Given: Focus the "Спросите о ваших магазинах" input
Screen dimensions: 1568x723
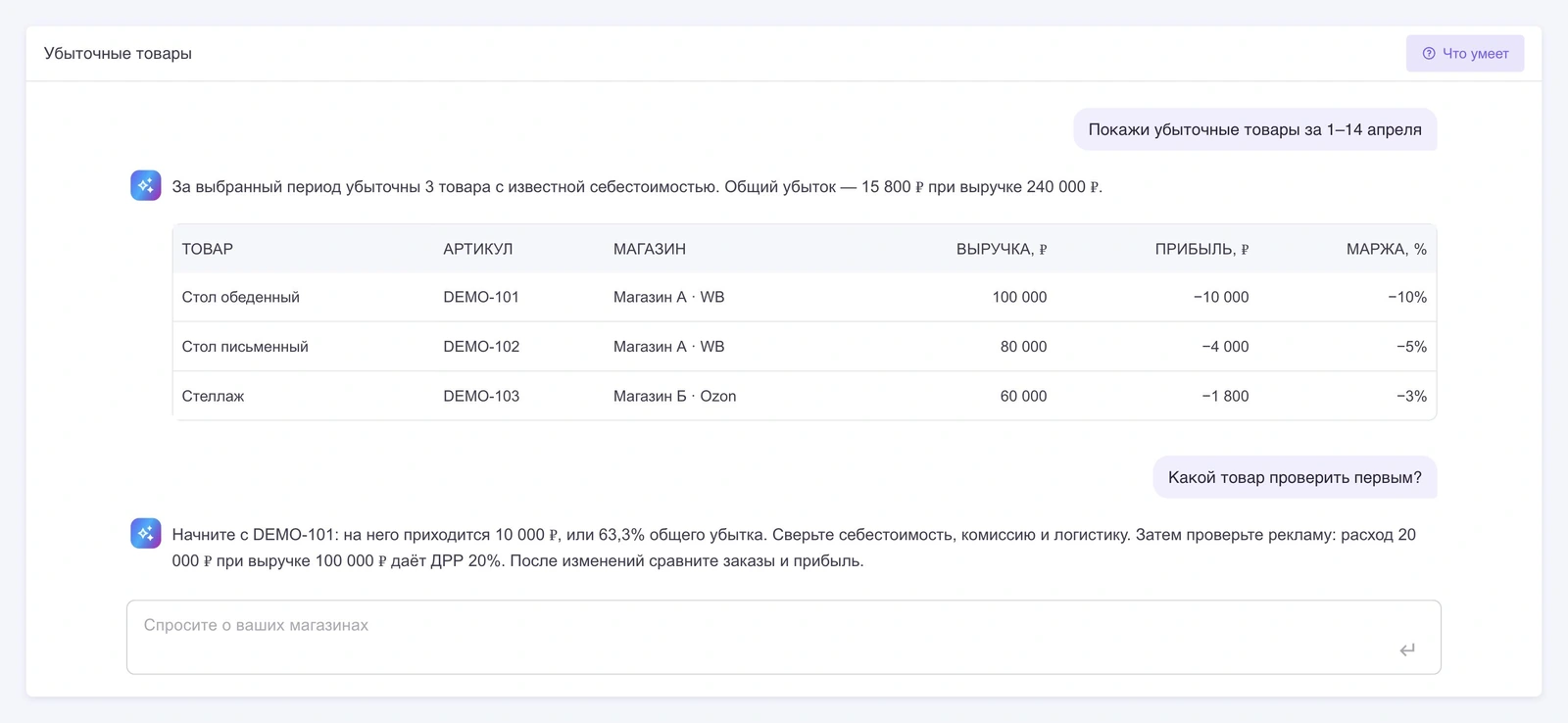Looking at the screenshot, I should (784, 637).
